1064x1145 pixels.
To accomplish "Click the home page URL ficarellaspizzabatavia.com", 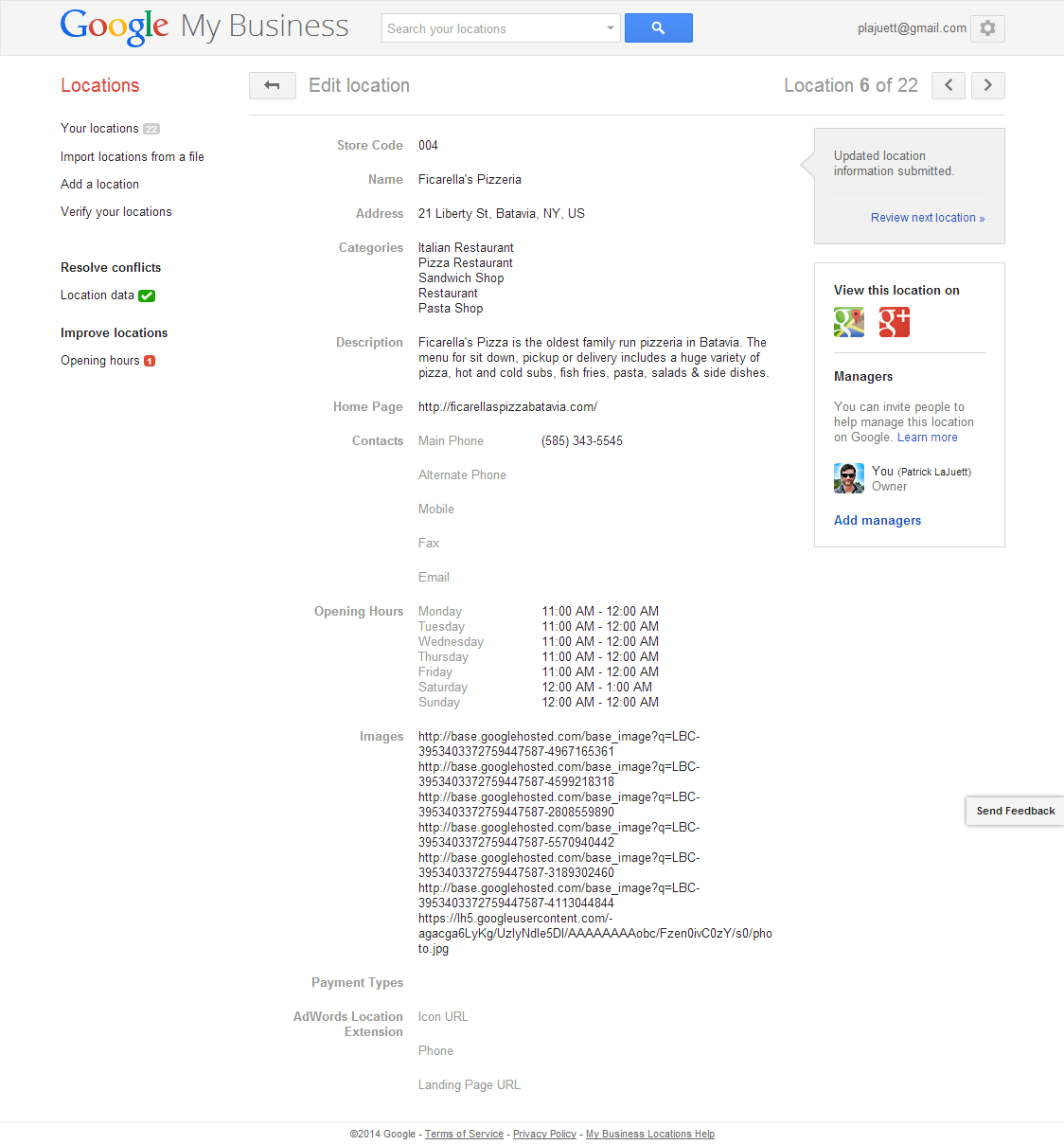I will click(x=507, y=406).
